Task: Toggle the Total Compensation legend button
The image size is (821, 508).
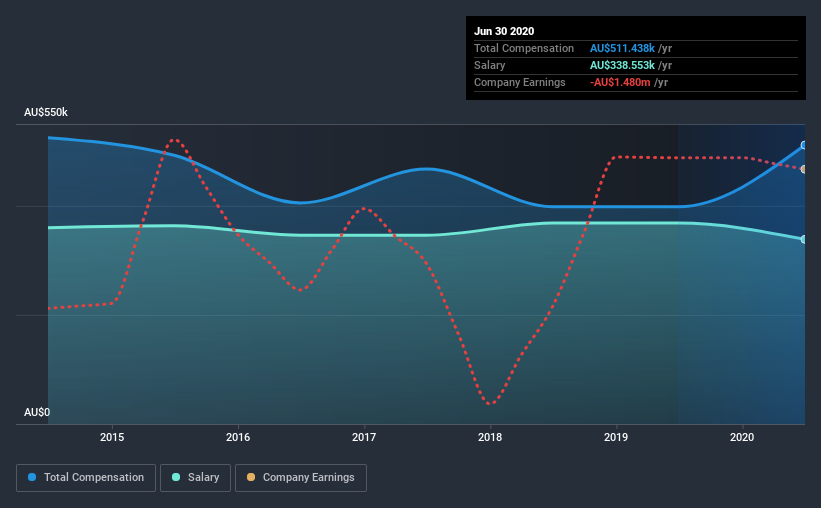Action: [86, 478]
